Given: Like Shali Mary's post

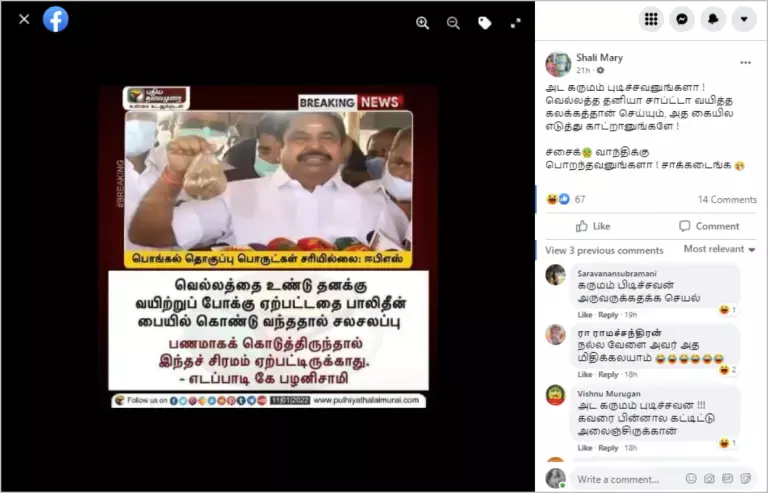Looking at the screenshot, I should (593, 226).
